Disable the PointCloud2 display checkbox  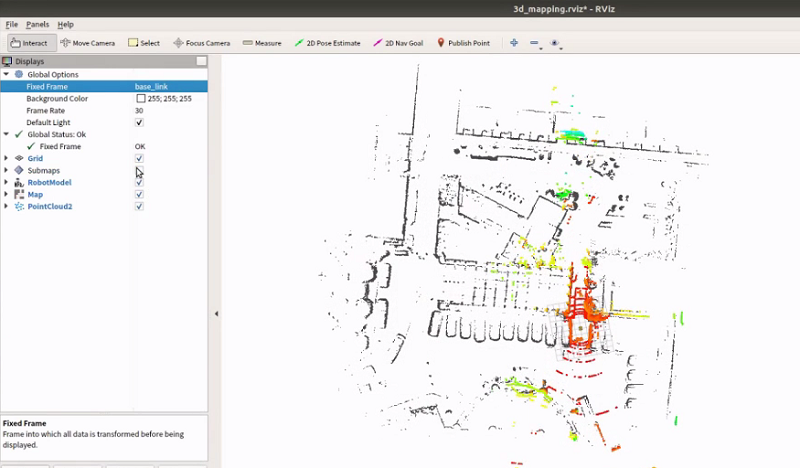[139, 206]
